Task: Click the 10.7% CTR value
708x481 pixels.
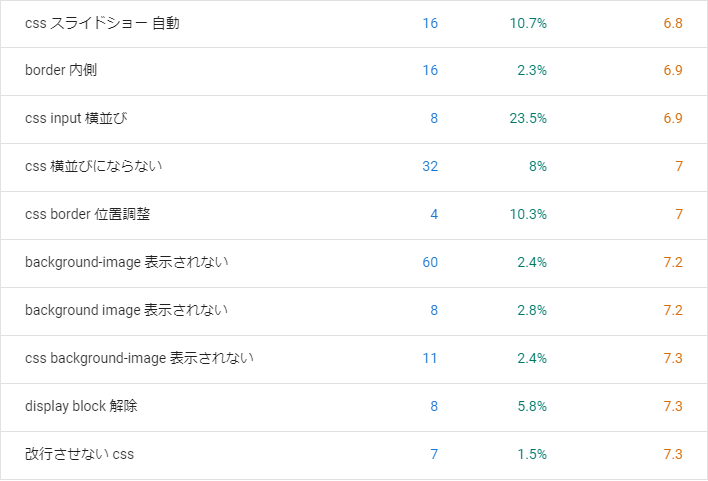Action: pyautogui.click(x=528, y=23)
